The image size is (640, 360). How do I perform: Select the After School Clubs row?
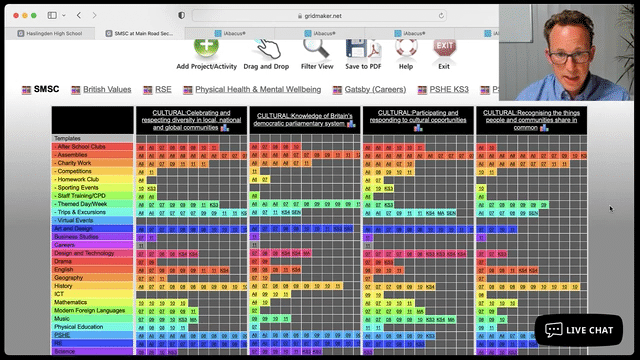tap(93, 147)
